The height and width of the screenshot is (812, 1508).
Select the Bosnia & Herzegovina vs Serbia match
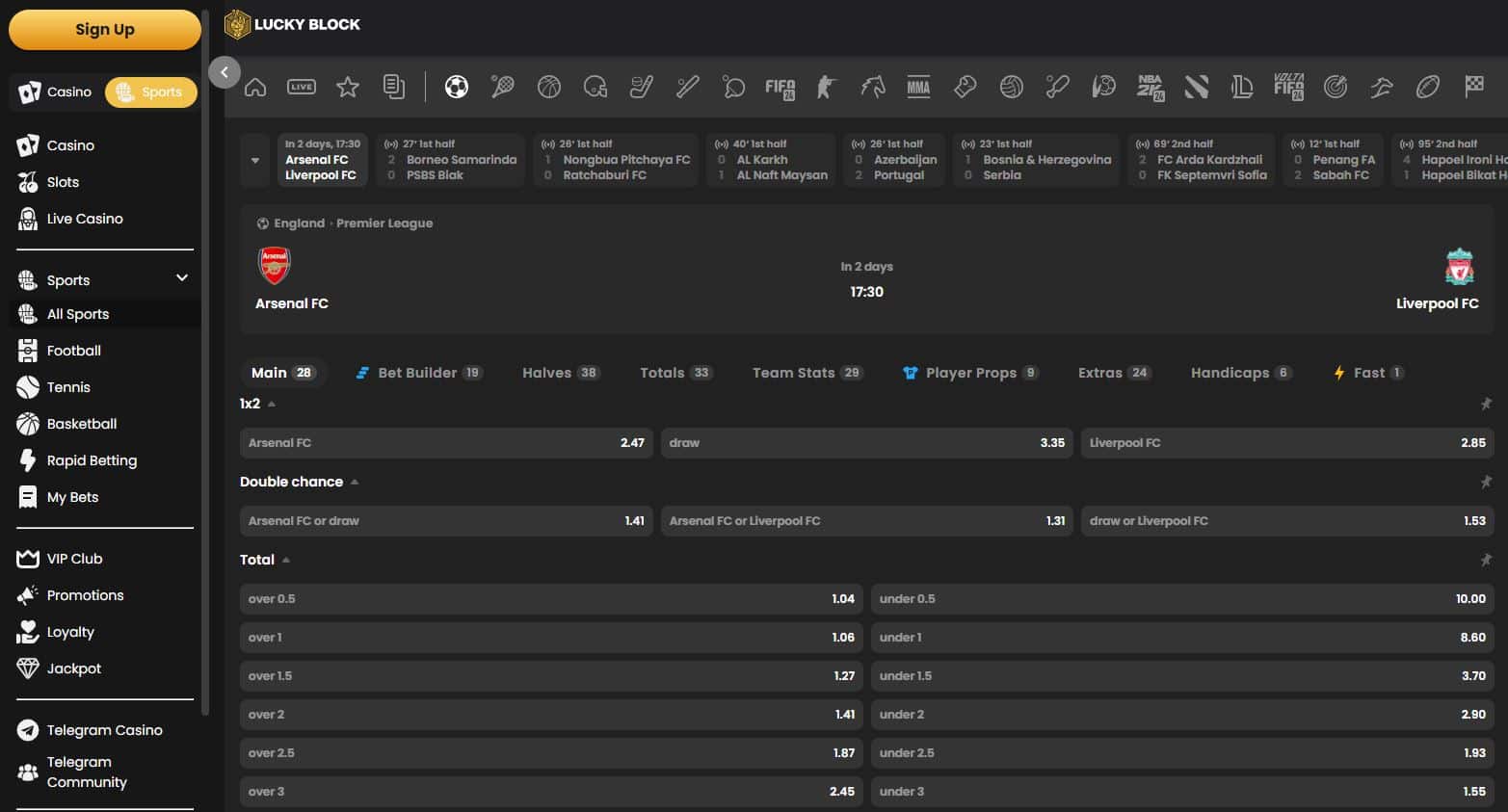pyautogui.click(x=1036, y=160)
